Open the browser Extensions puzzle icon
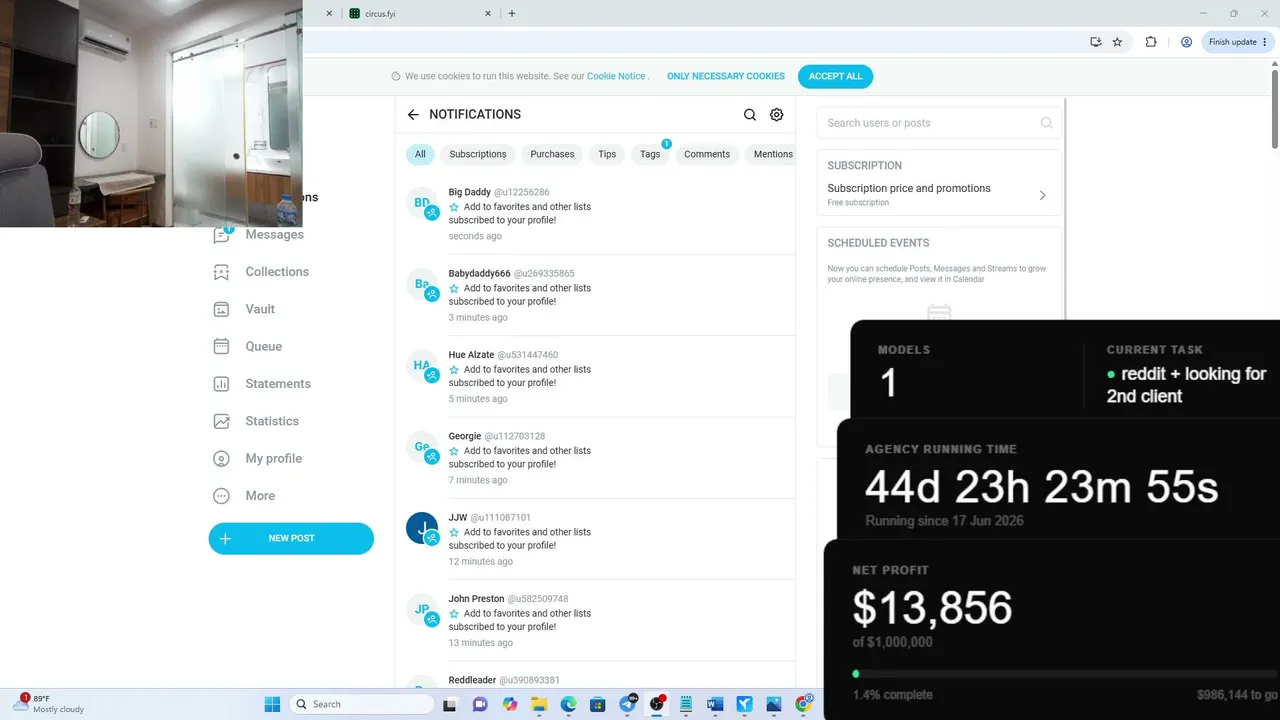The height and width of the screenshot is (720, 1280). [x=1151, y=42]
